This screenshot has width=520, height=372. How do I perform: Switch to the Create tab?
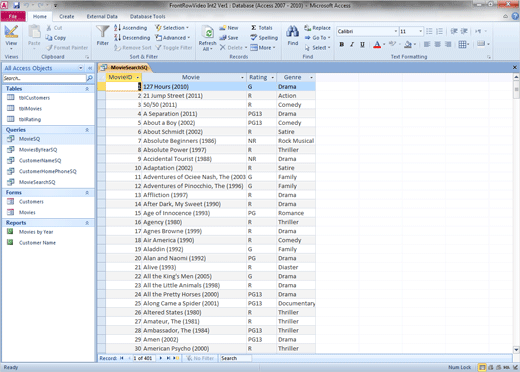pyautogui.click(x=67, y=16)
